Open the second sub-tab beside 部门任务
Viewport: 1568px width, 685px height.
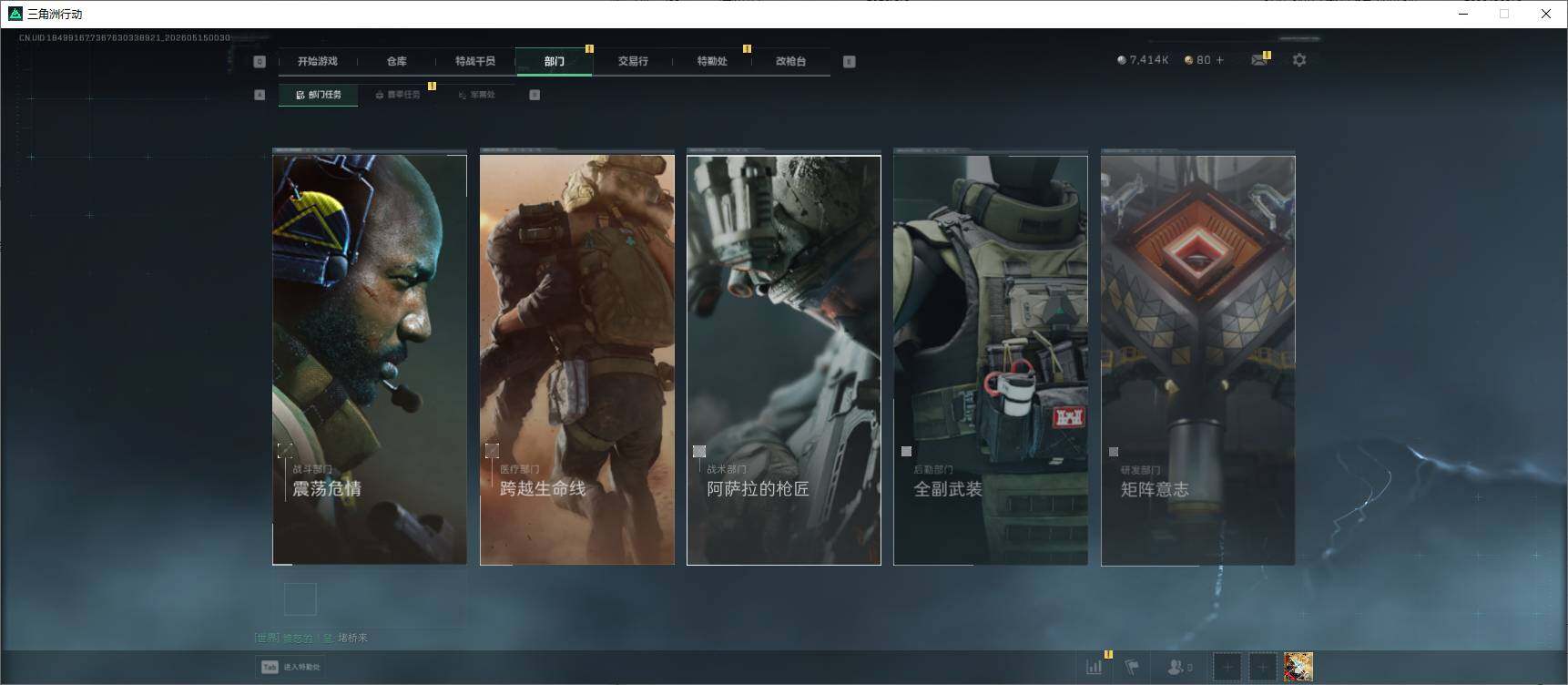pyautogui.click(x=398, y=95)
